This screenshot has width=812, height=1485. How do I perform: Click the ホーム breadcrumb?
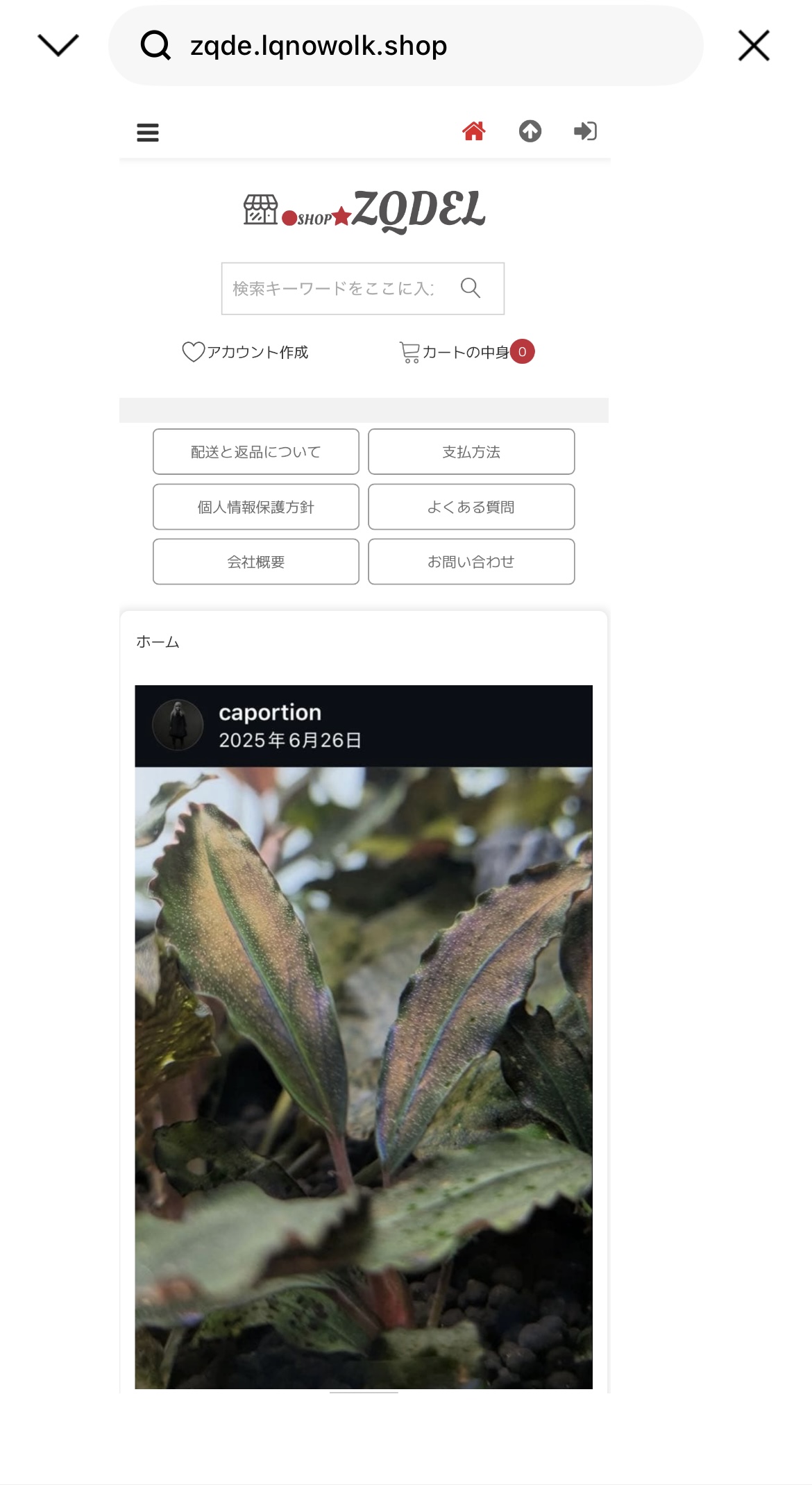coord(158,642)
